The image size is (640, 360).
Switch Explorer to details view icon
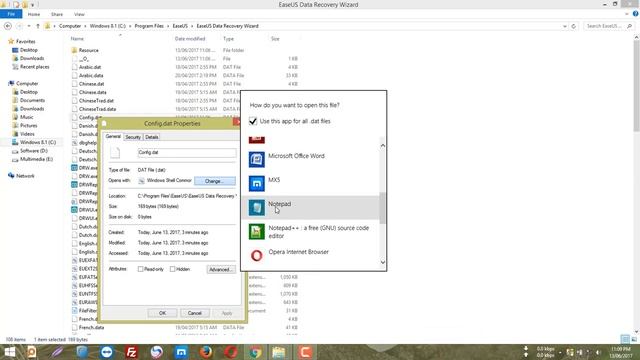coord(625,339)
